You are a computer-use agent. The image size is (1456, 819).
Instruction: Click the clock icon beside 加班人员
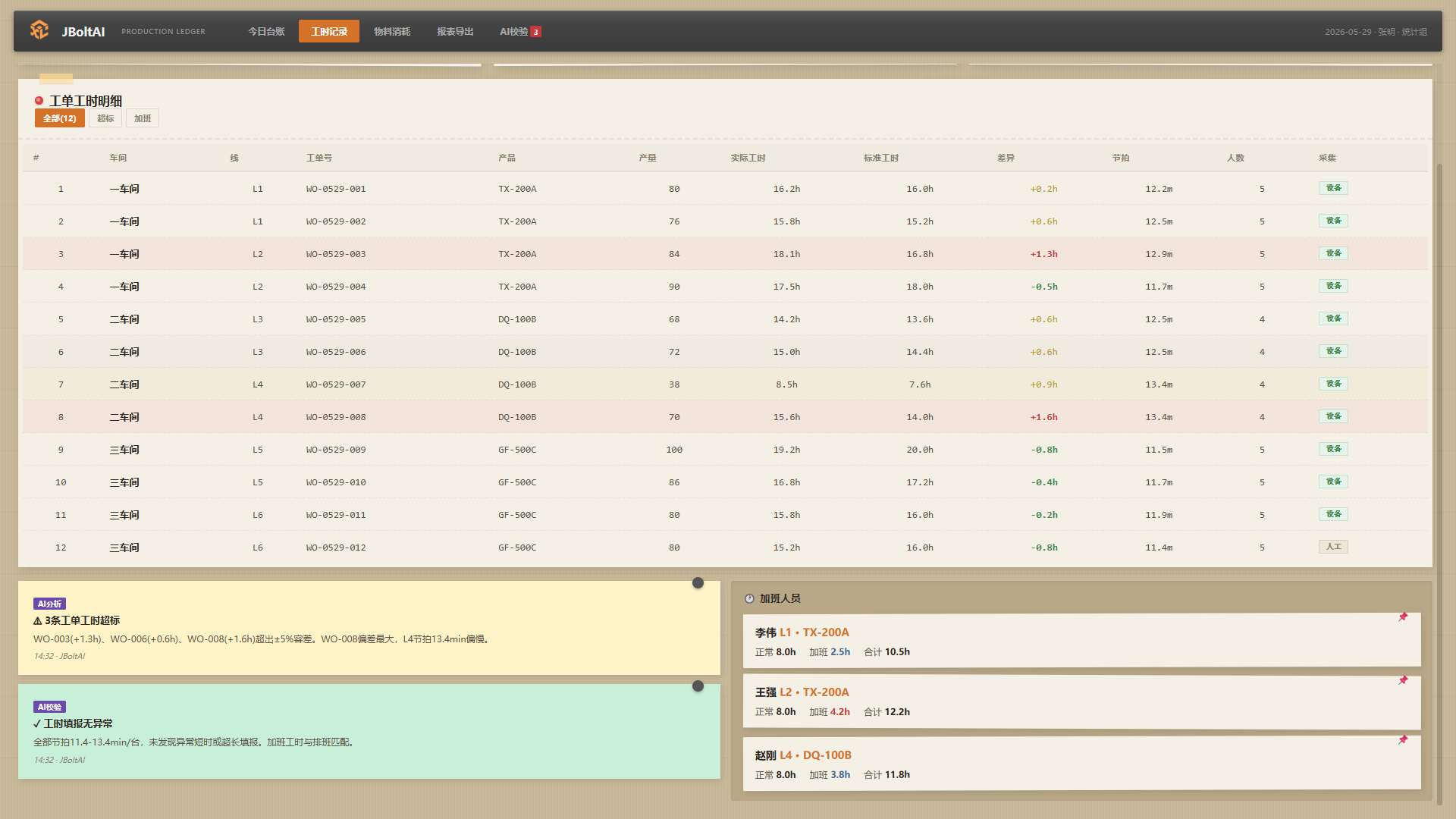coord(749,598)
